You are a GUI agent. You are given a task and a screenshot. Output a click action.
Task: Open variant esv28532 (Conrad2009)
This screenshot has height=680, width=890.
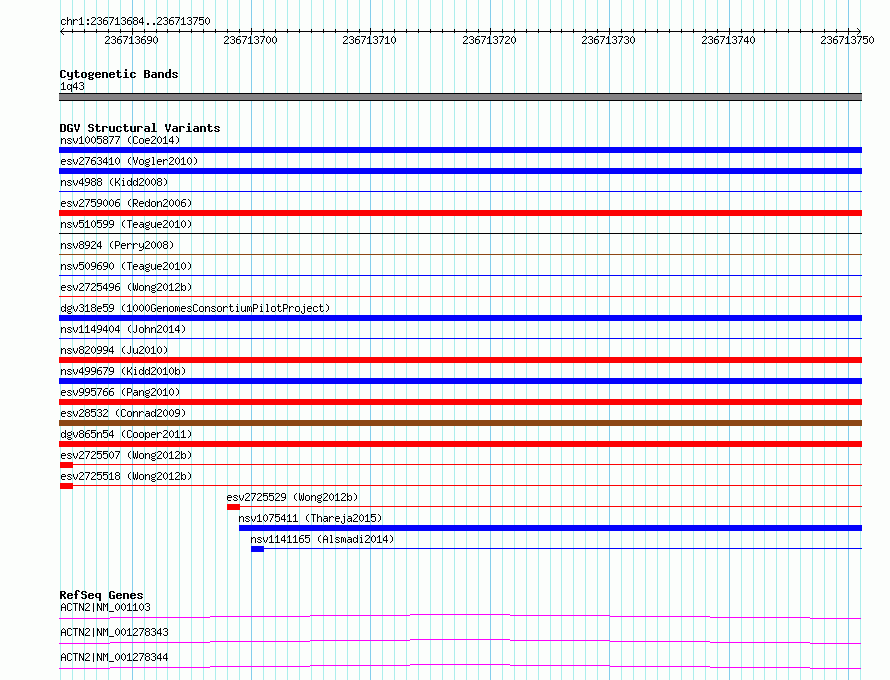[x=123, y=413]
